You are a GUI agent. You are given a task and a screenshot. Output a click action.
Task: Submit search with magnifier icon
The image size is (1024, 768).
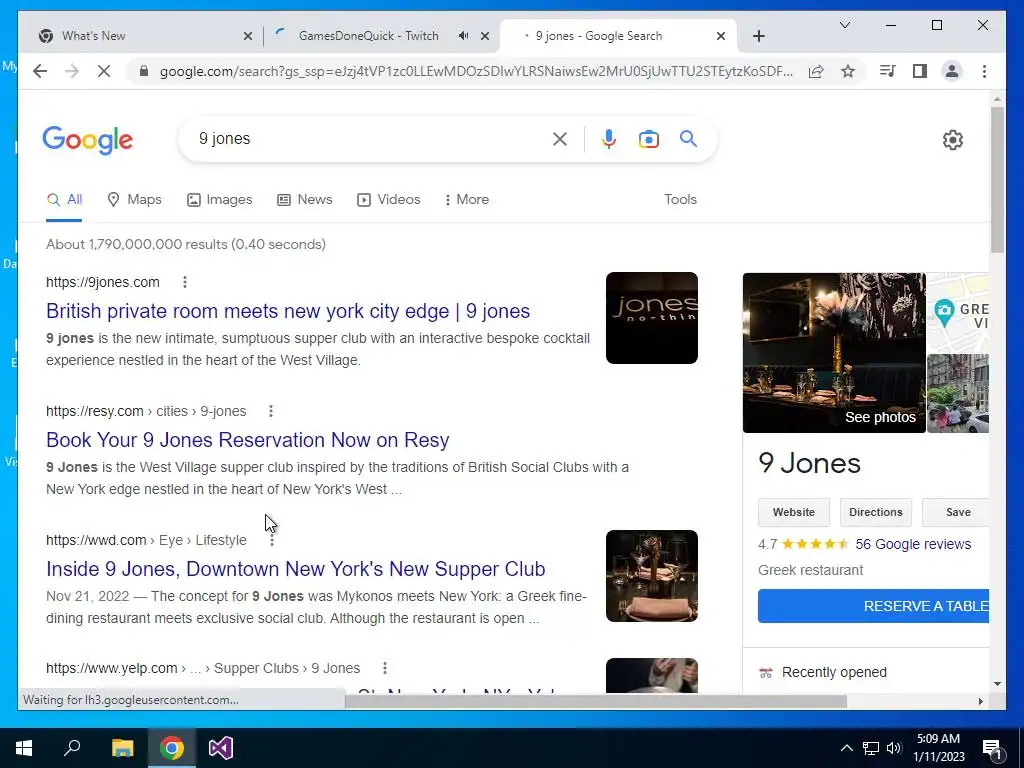click(688, 138)
